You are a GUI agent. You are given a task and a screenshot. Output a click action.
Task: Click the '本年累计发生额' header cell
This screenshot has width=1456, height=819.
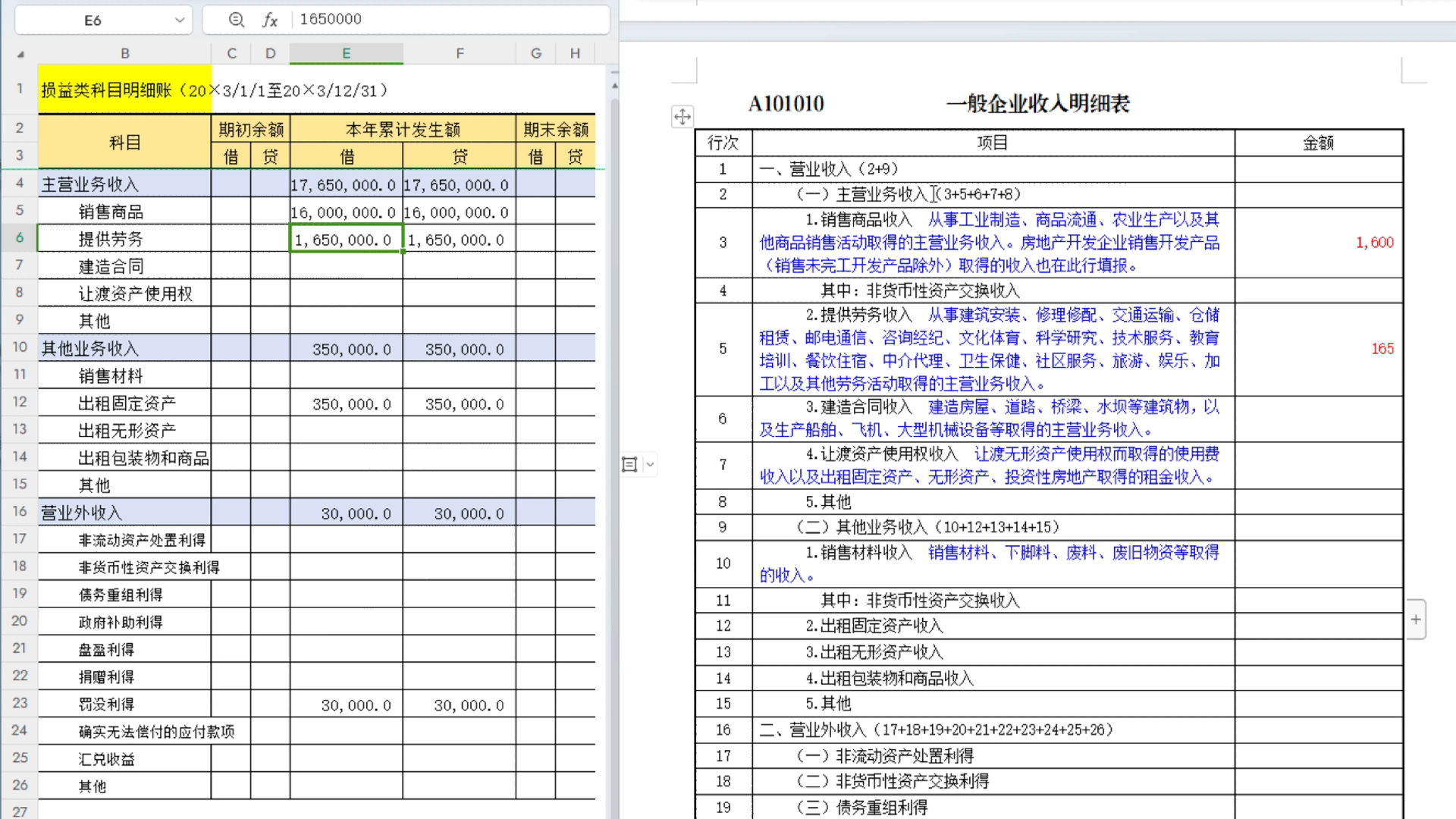pyautogui.click(x=403, y=130)
